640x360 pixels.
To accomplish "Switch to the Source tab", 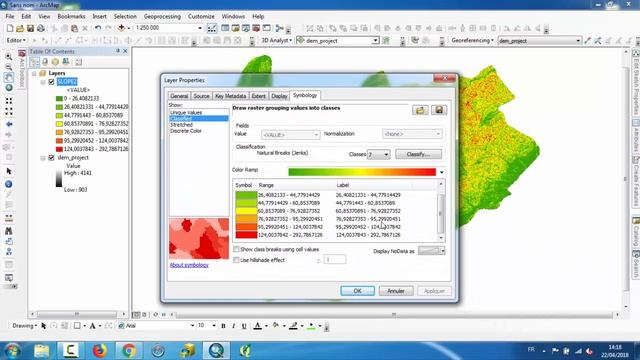I will [201, 96].
